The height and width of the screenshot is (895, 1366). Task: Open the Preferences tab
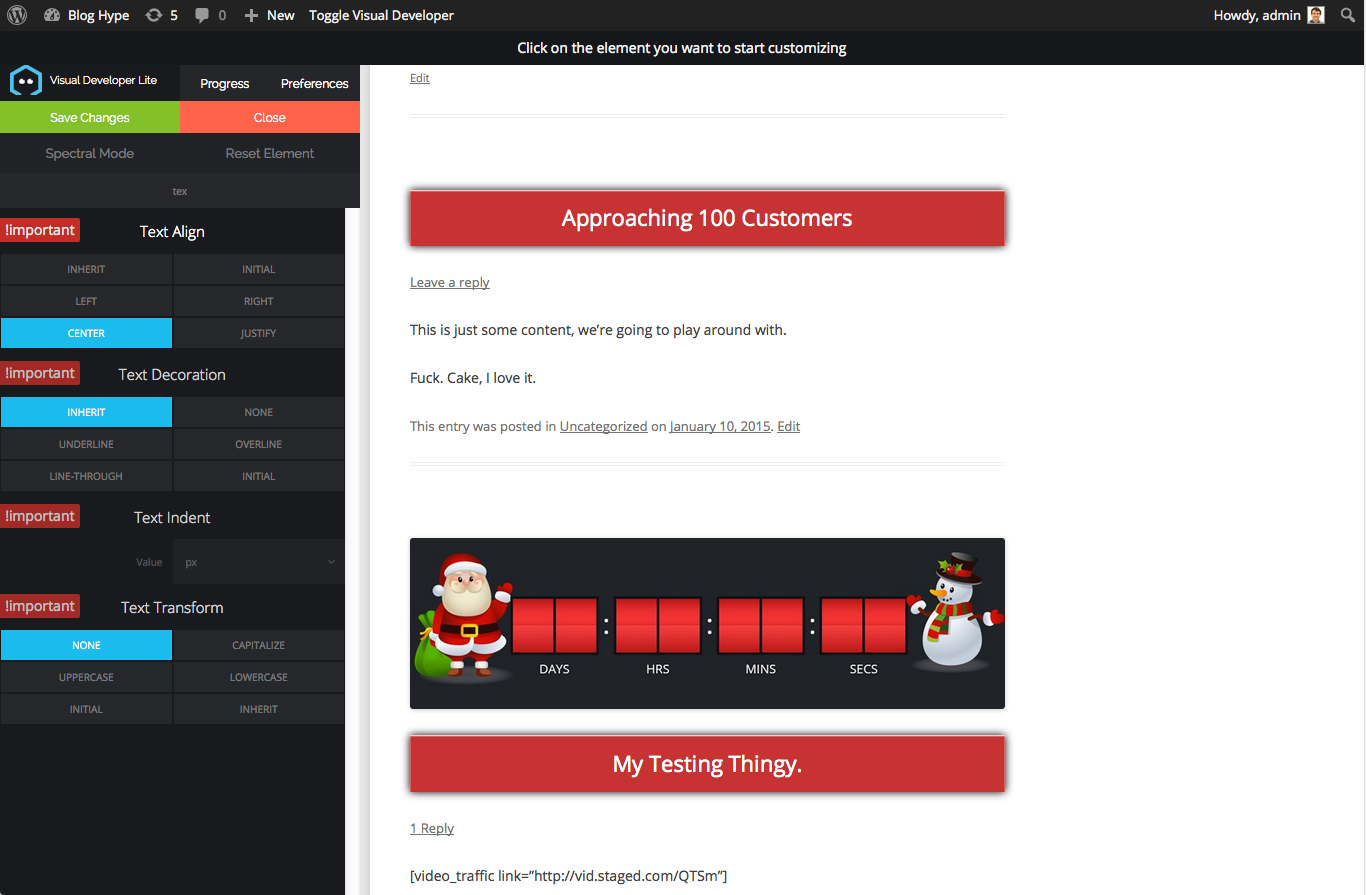pyautogui.click(x=314, y=83)
